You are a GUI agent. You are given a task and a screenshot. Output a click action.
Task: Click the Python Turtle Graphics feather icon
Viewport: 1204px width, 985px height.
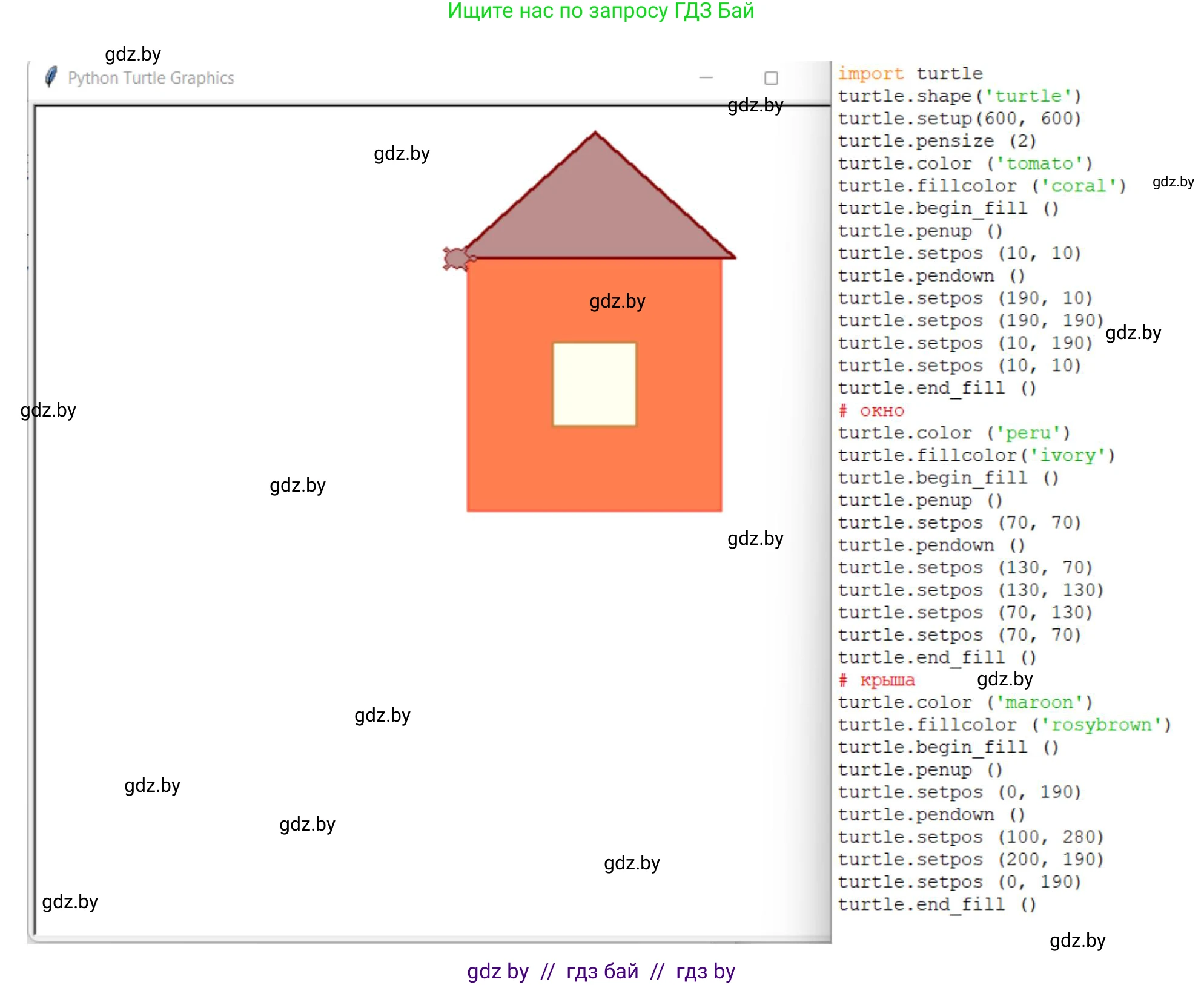51,77
